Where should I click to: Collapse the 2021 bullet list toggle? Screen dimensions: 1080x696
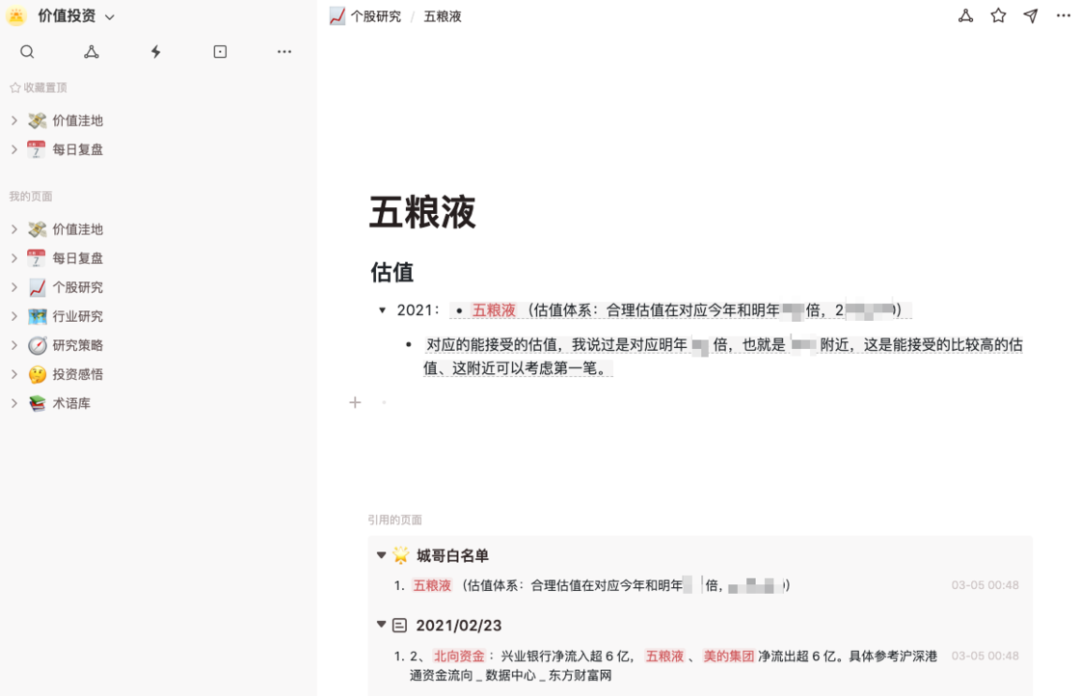tap(380, 311)
